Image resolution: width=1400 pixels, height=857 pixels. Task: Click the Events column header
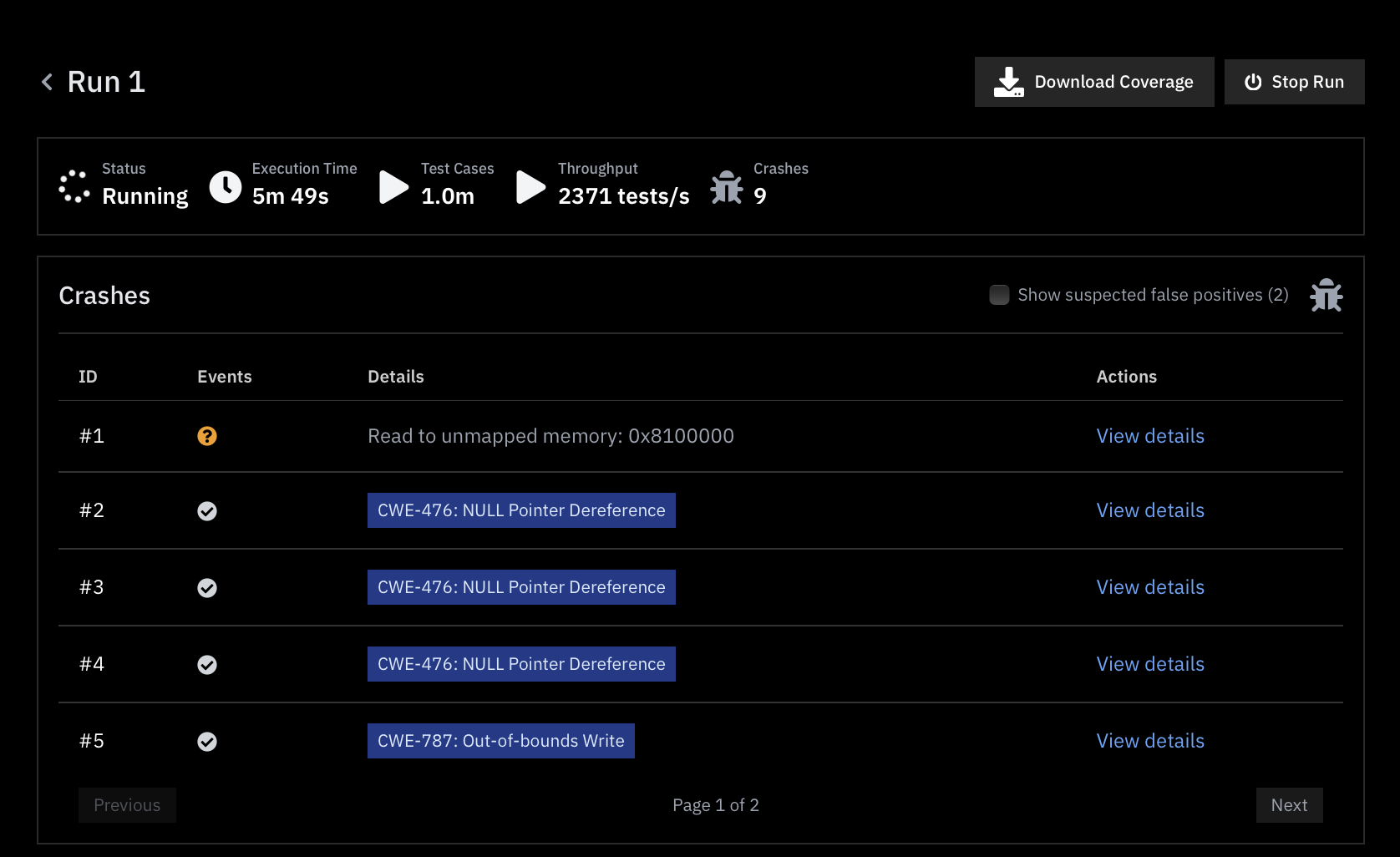pyautogui.click(x=224, y=377)
